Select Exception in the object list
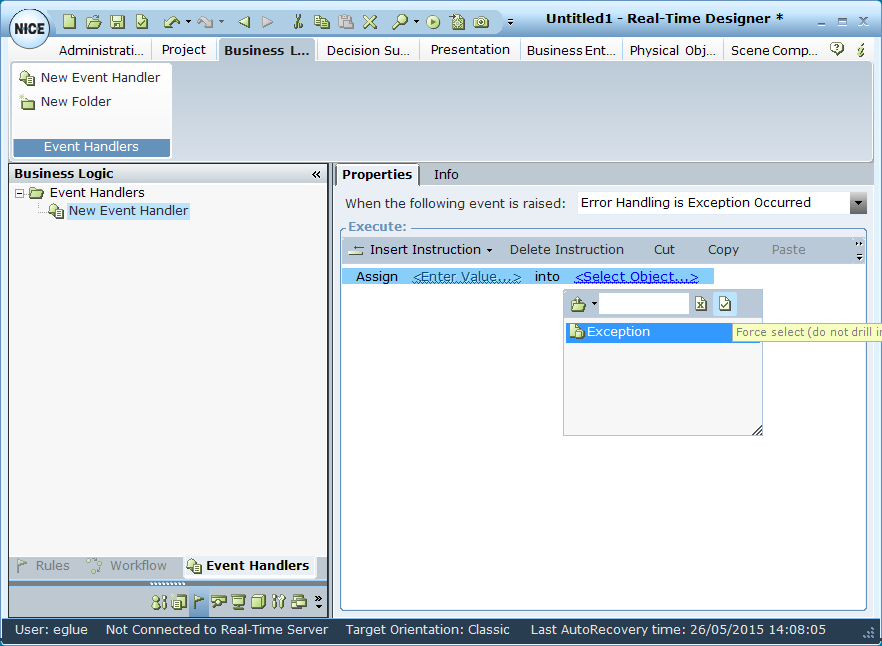 tap(618, 332)
